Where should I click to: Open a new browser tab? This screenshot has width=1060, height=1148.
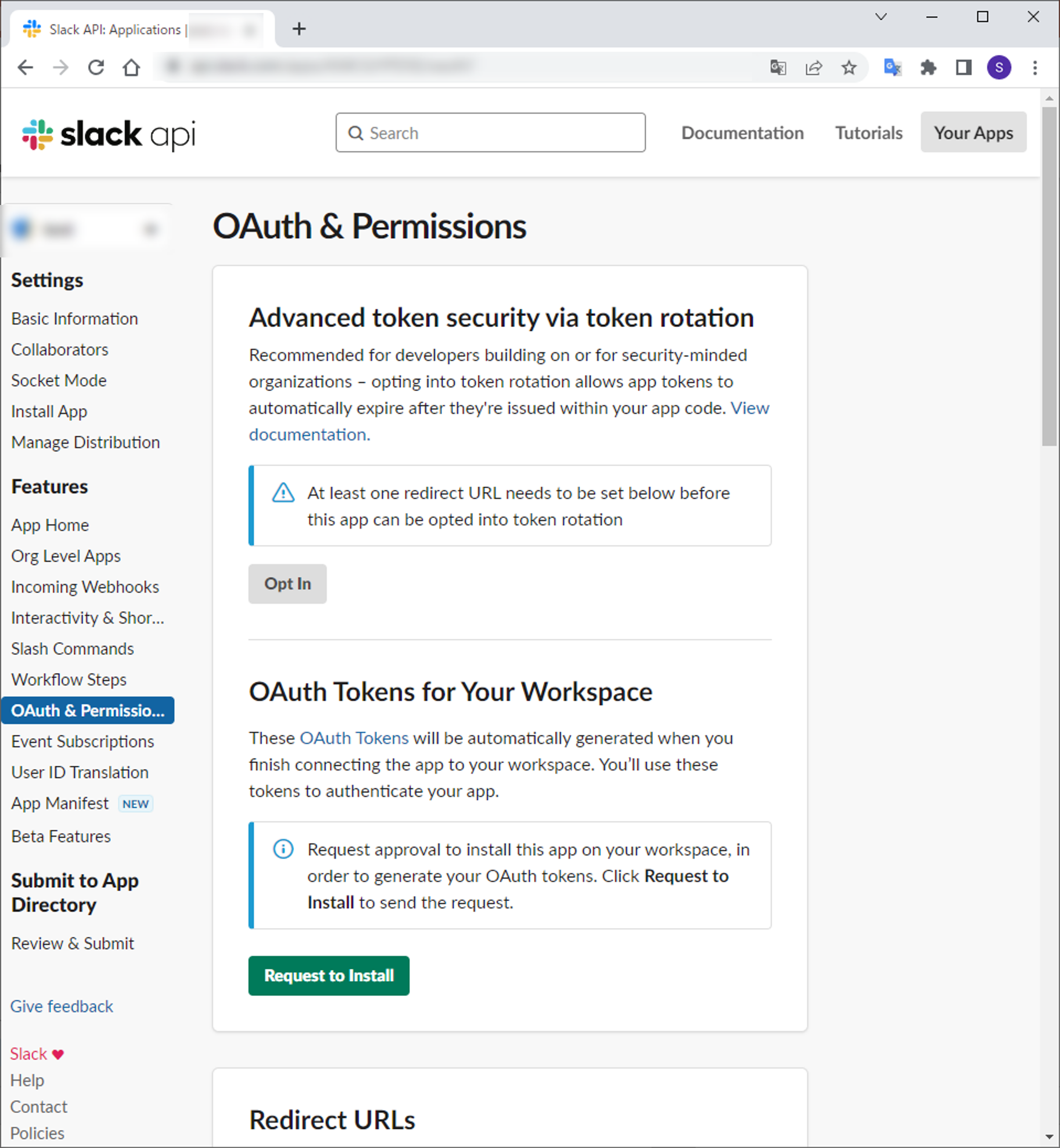tap(299, 29)
